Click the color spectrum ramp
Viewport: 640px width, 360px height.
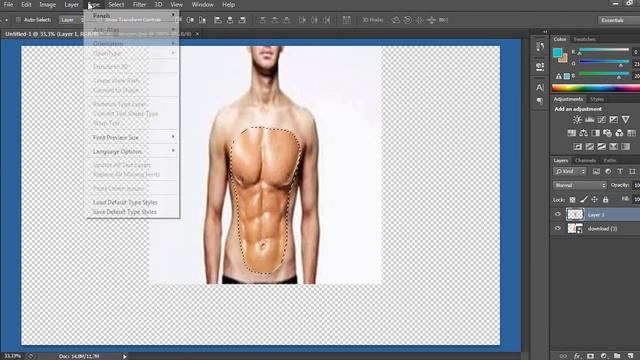tap(596, 88)
